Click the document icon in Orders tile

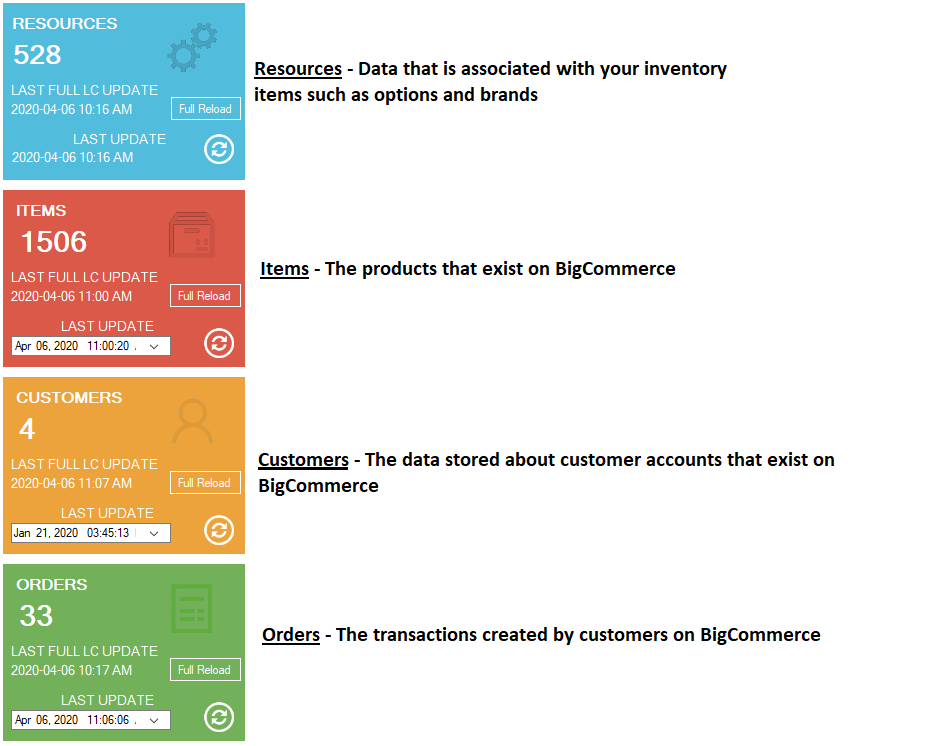[x=192, y=608]
